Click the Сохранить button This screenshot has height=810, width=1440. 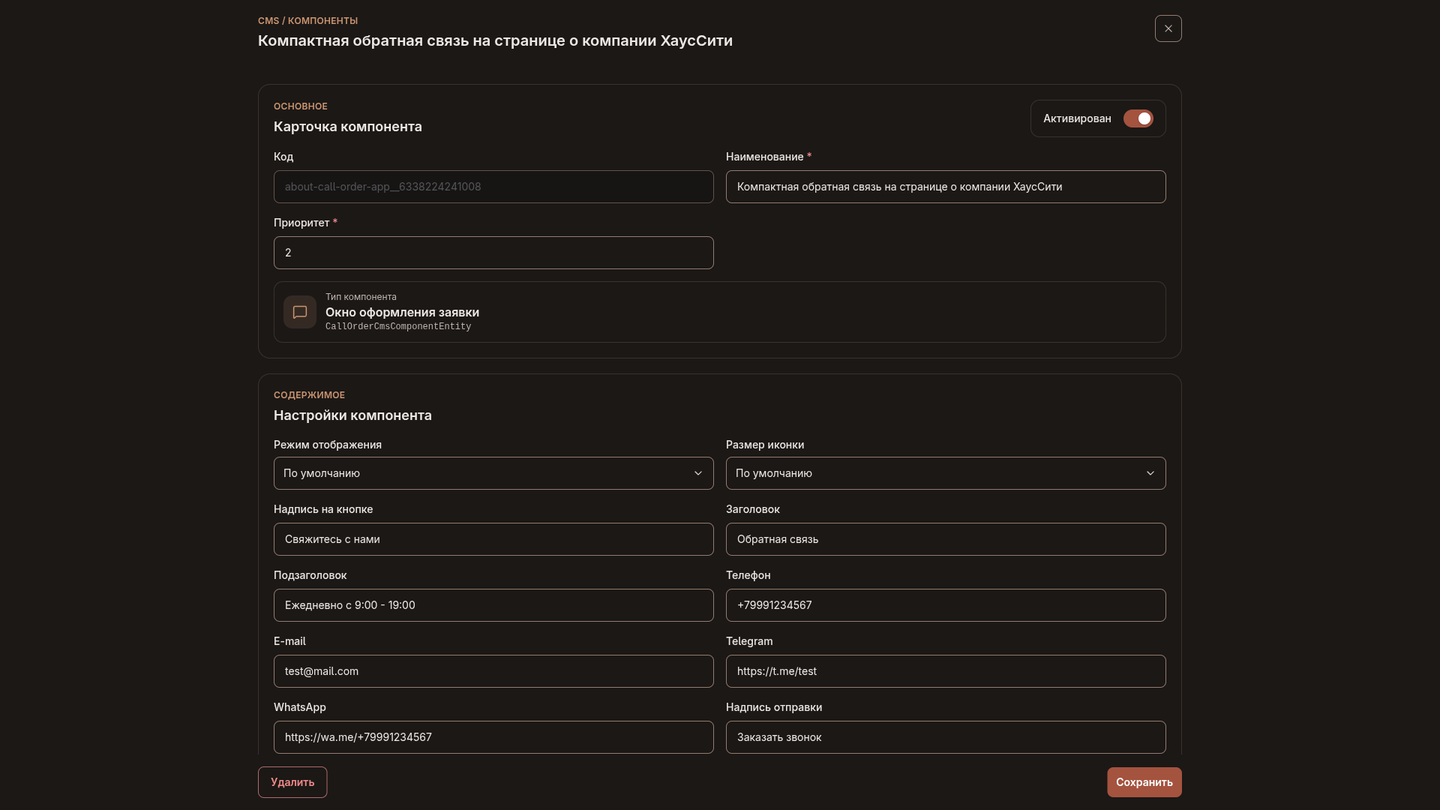coord(1144,782)
